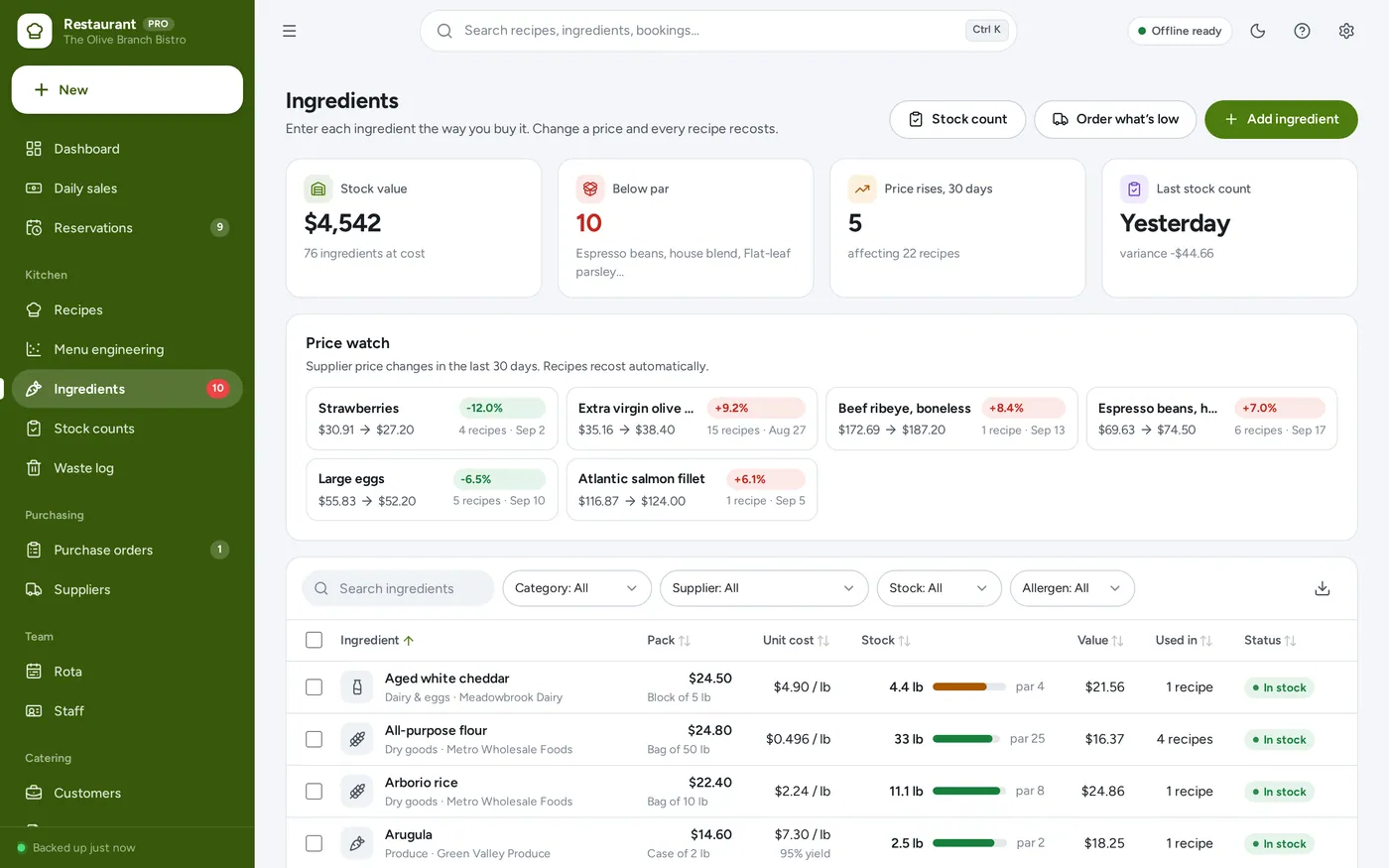Sort by Unit cost column arrows
Image resolution: width=1389 pixels, height=868 pixels.
(823, 641)
